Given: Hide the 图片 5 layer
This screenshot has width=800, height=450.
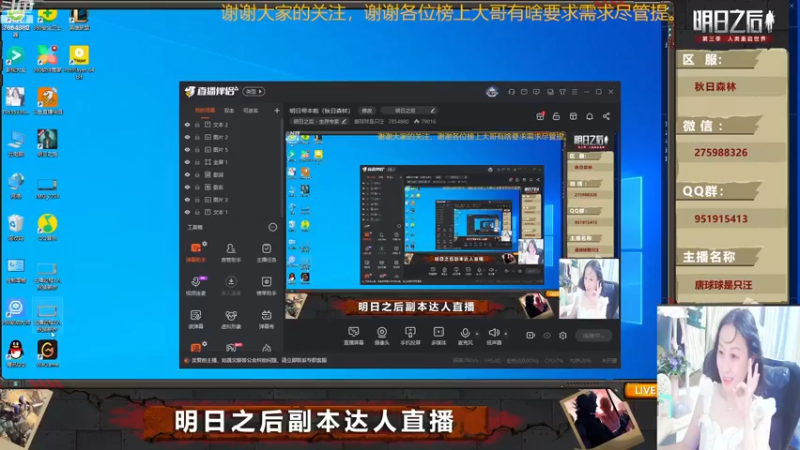Looking at the screenshot, I should pos(187,149).
